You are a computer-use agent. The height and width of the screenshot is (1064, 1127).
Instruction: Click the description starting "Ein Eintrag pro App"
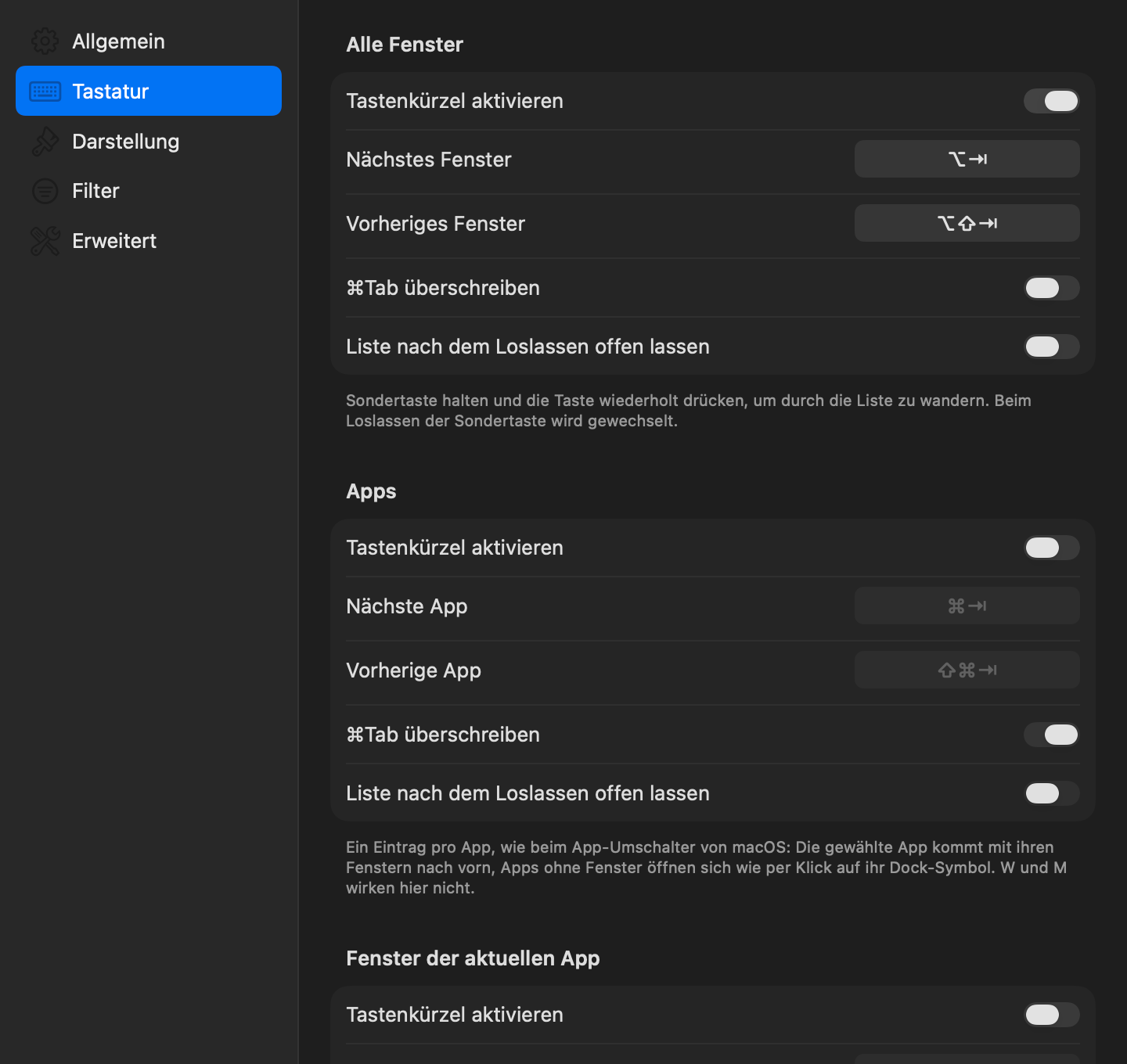[x=707, y=868]
